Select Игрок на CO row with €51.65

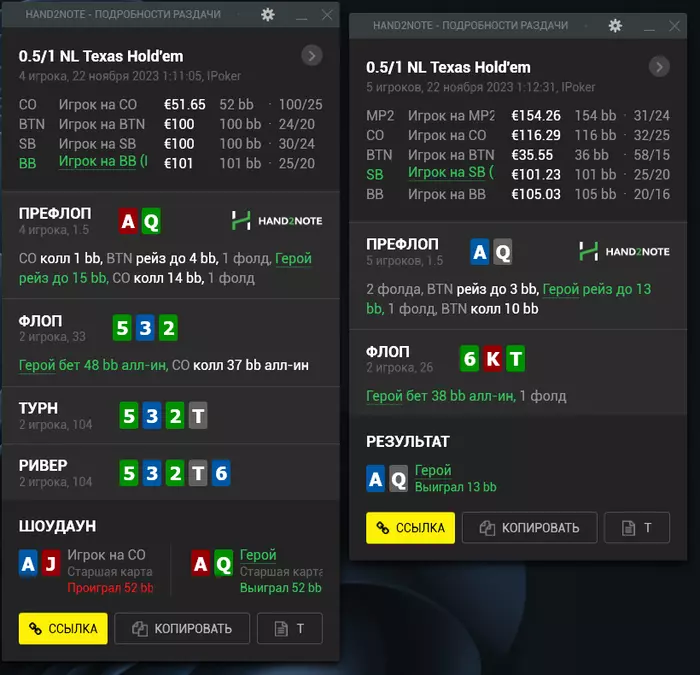(171, 104)
